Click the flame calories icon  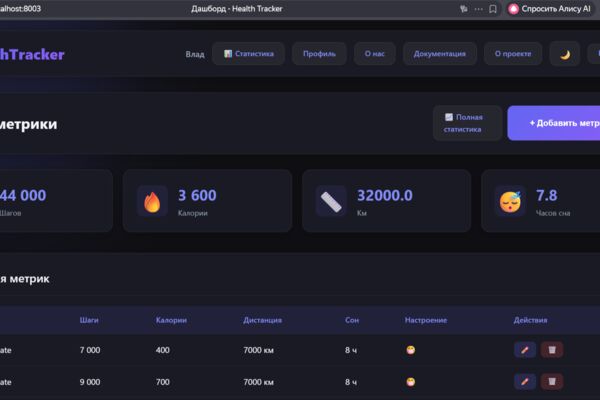[152, 201]
